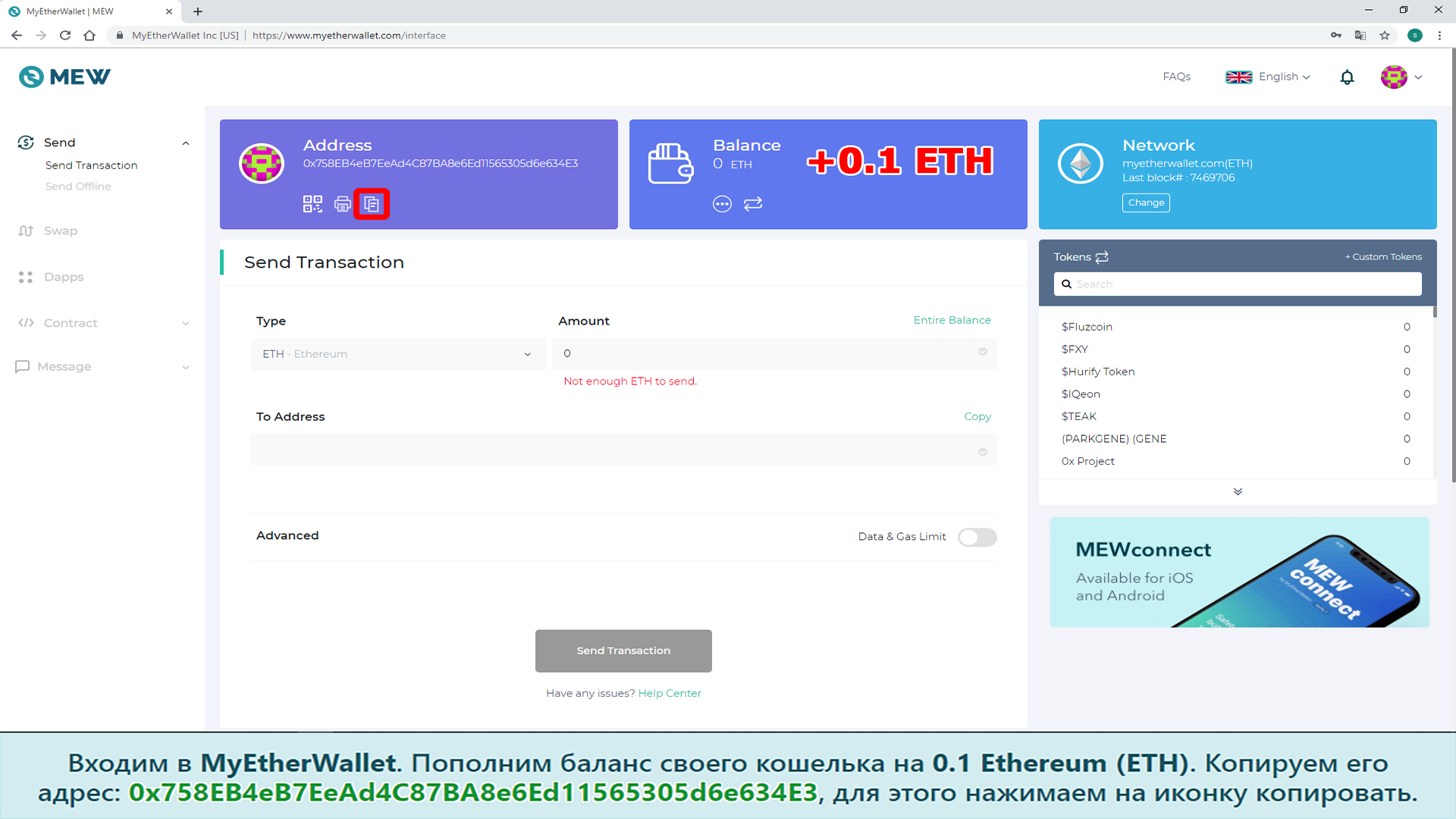Open the Help Center link
Viewport: 1456px width, 819px height.
[670, 693]
